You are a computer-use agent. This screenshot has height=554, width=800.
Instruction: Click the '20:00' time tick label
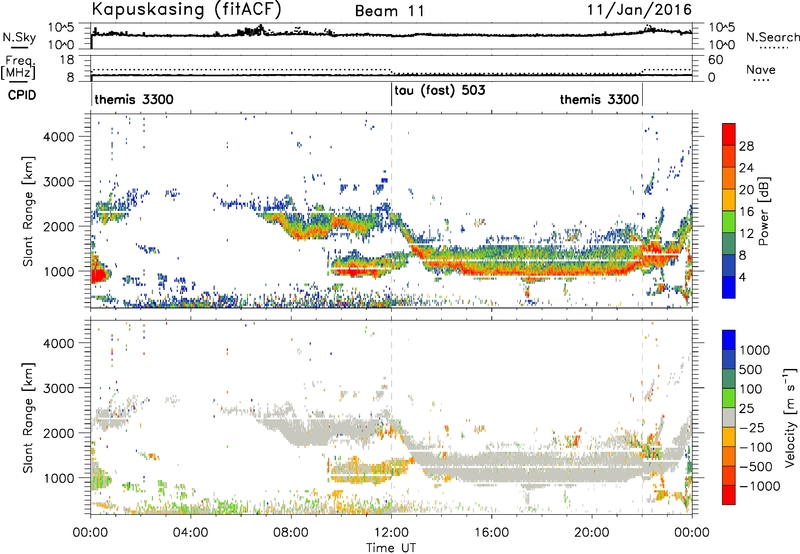591,533
